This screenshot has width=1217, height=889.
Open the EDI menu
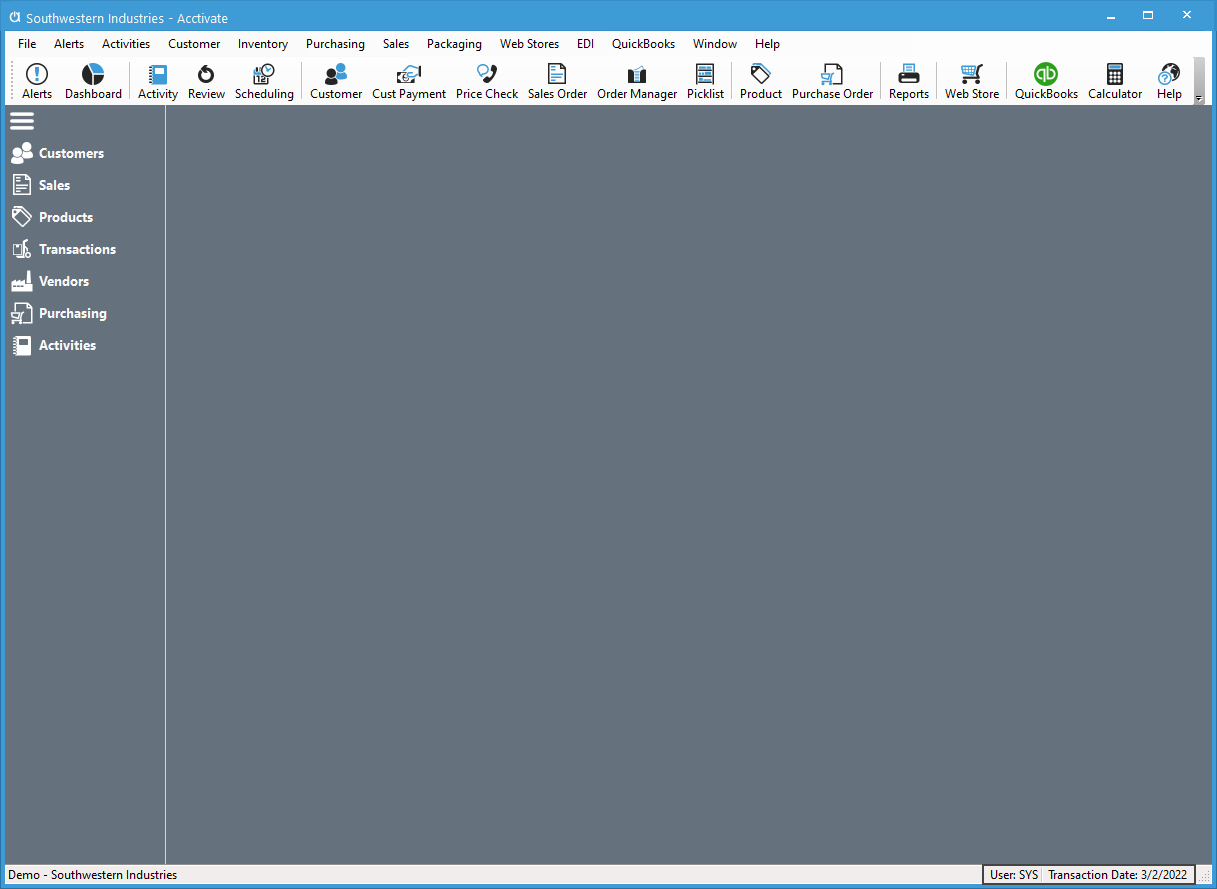[585, 44]
